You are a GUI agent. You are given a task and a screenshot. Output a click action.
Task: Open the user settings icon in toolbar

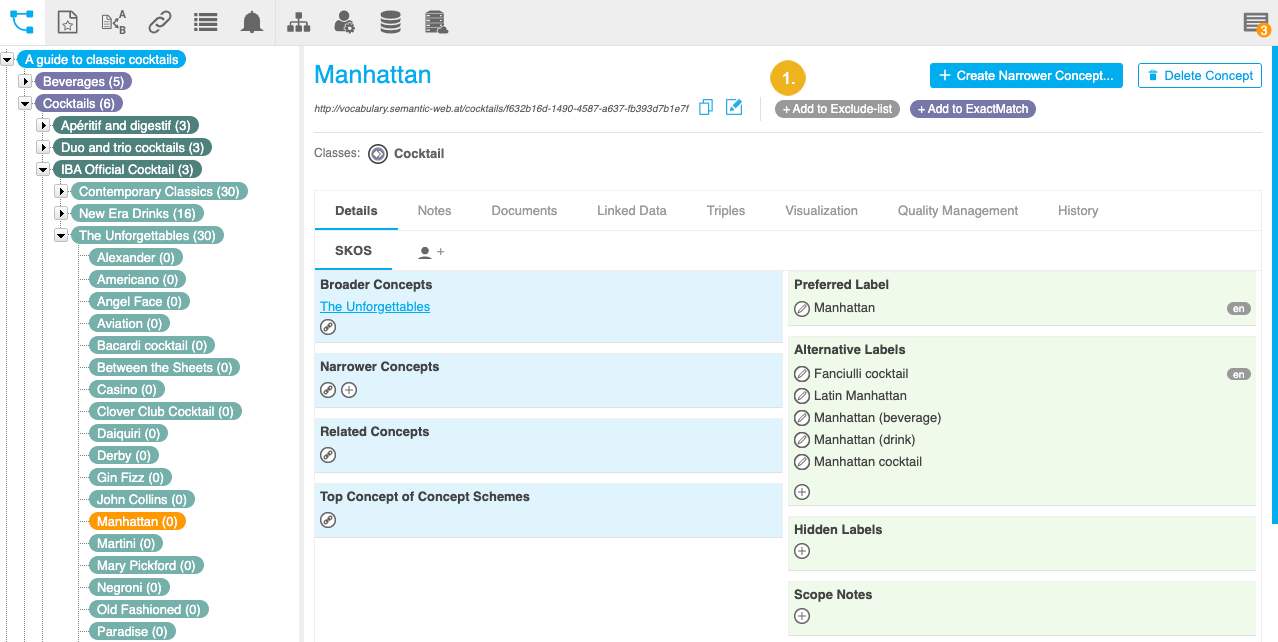pyautogui.click(x=344, y=22)
